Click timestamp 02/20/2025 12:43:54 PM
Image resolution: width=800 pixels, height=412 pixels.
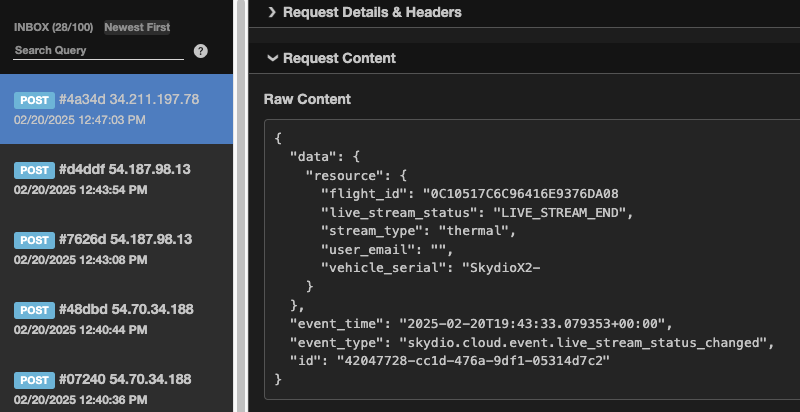[x=81, y=190]
